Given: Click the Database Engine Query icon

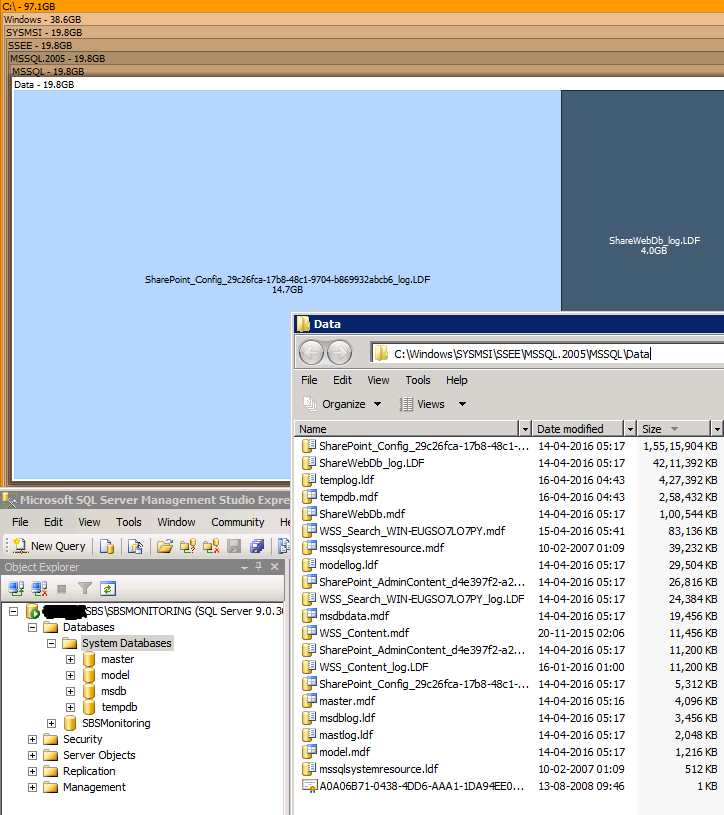Looking at the screenshot, I should pyautogui.click(x=107, y=546).
